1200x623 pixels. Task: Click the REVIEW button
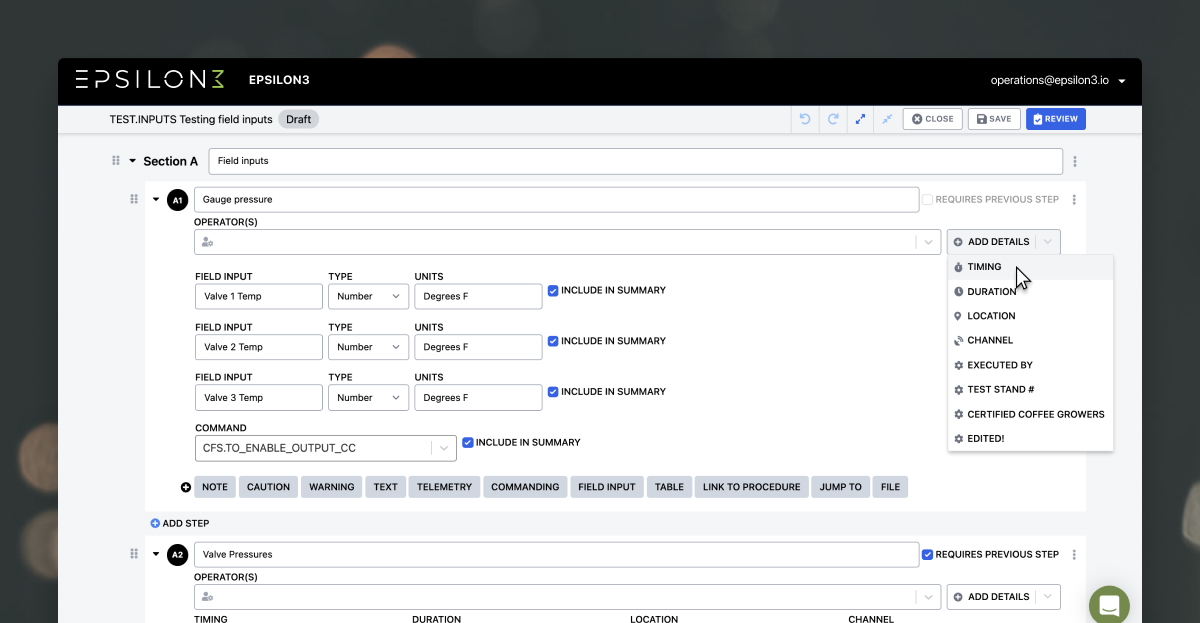coord(1055,119)
